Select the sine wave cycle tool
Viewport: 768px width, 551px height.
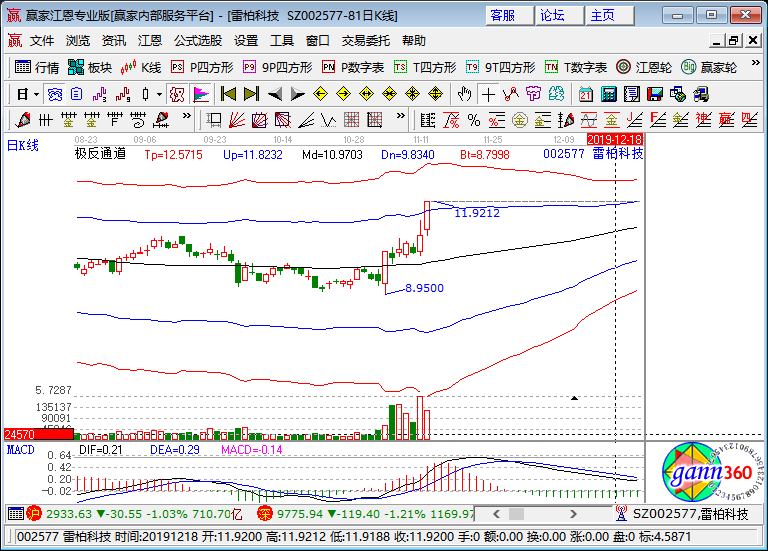[589, 120]
